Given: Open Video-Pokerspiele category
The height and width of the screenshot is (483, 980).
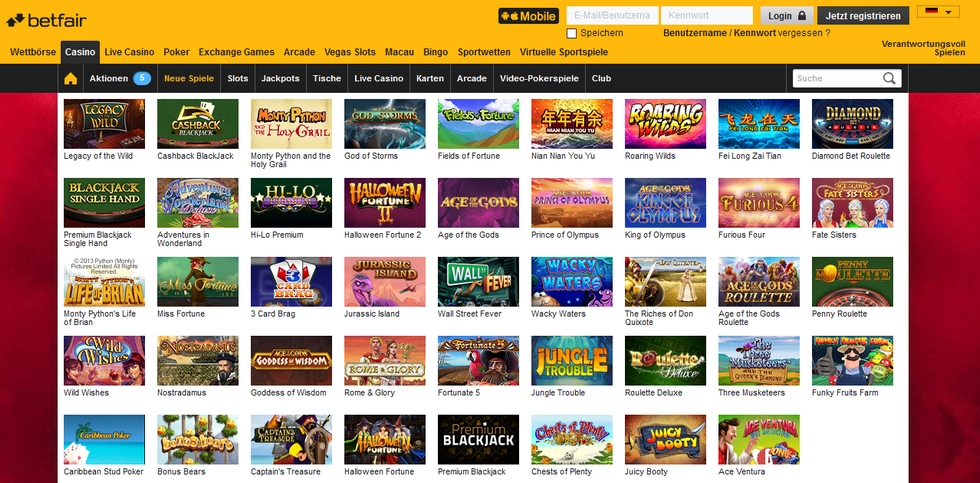Looking at the screenshot, I should (539, 79).
